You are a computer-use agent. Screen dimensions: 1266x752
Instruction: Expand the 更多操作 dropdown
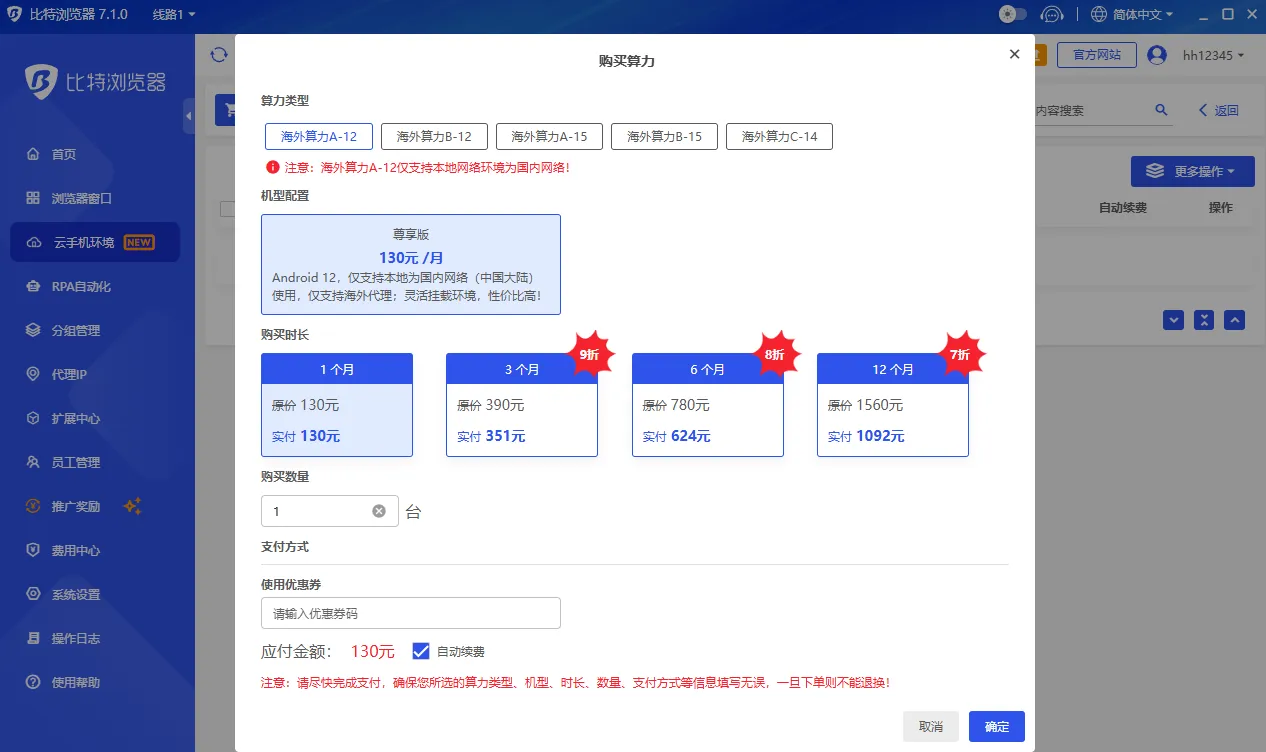coord(1193,171)
